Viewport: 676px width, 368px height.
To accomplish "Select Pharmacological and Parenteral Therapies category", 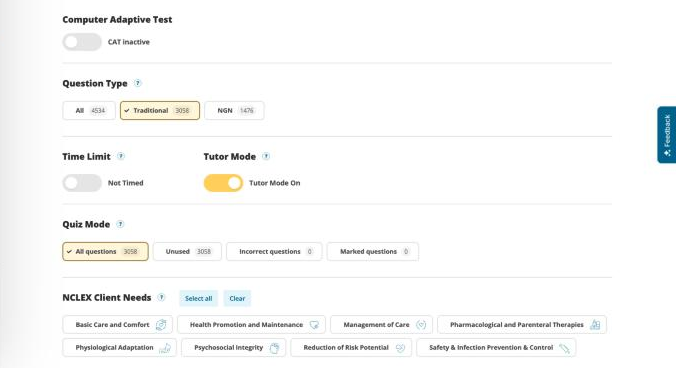I will coord(522,325).
